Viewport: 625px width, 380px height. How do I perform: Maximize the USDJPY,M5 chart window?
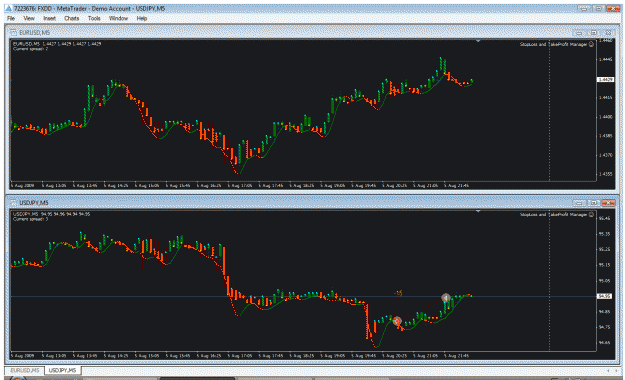594,203
